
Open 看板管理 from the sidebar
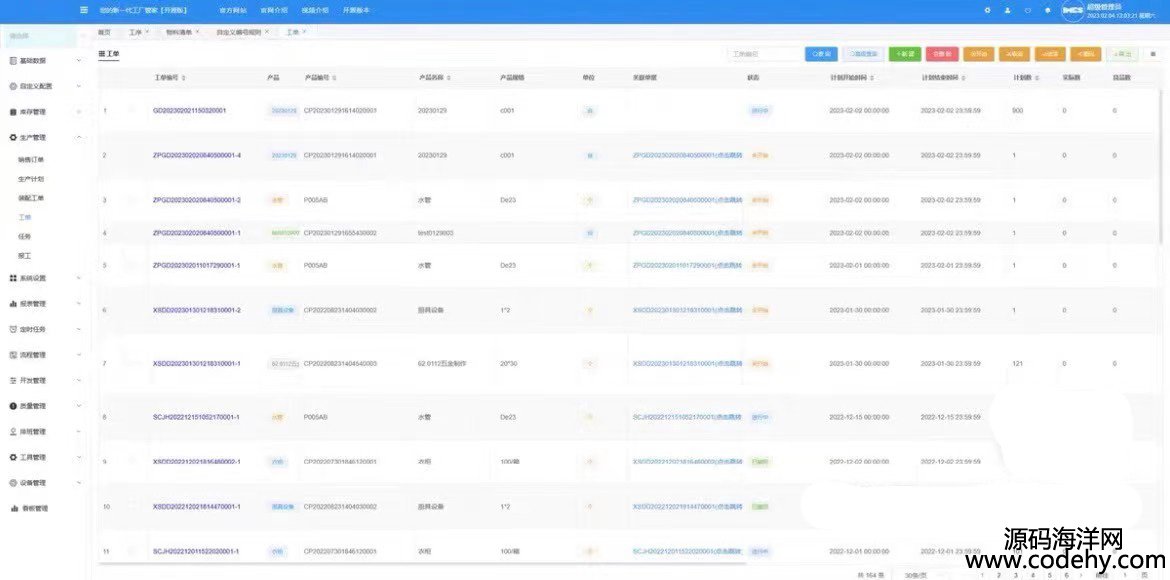pyautogui.click(x=34, y=508)
